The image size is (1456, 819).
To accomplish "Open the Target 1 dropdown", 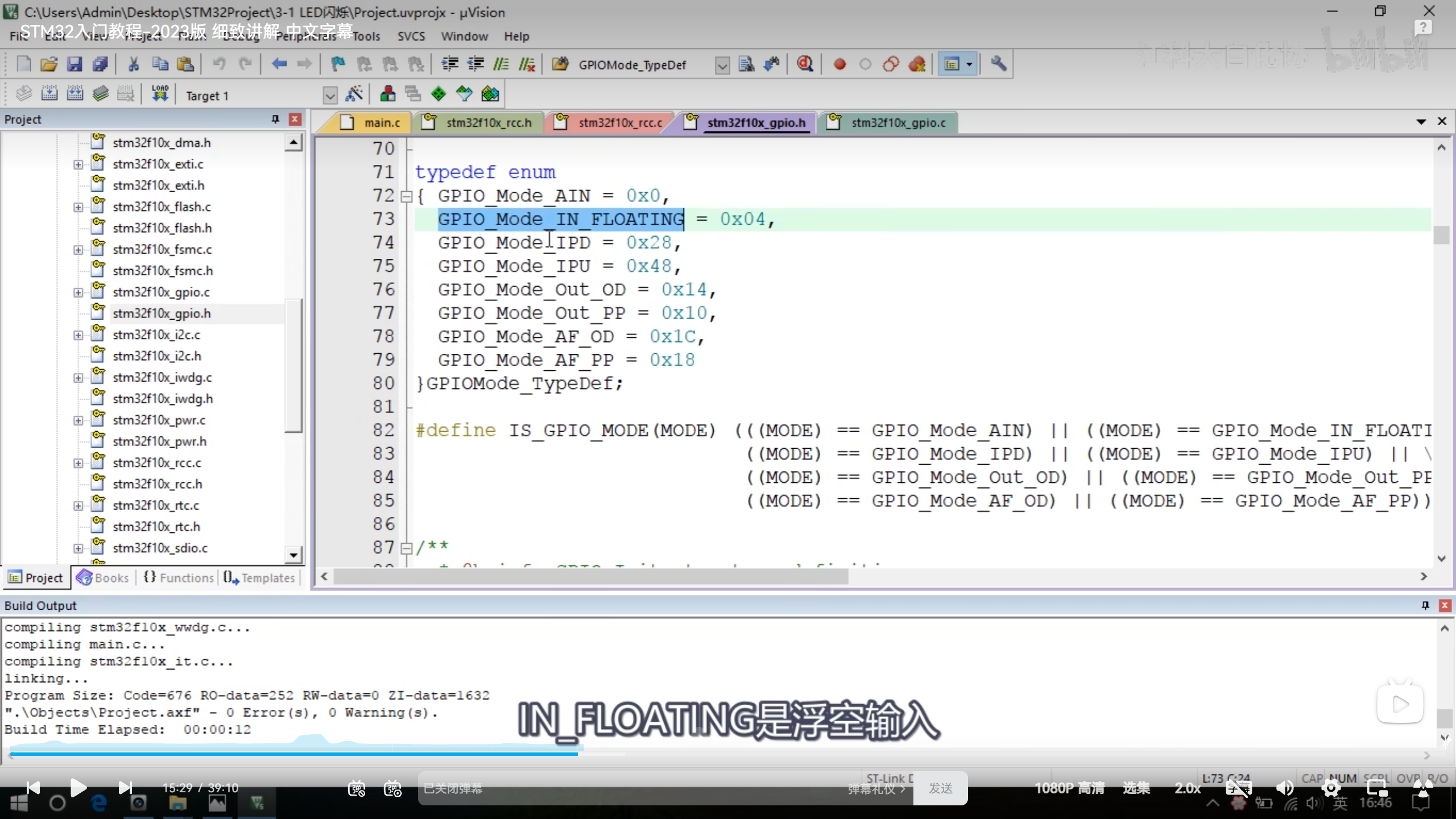I will click(330, 96).
